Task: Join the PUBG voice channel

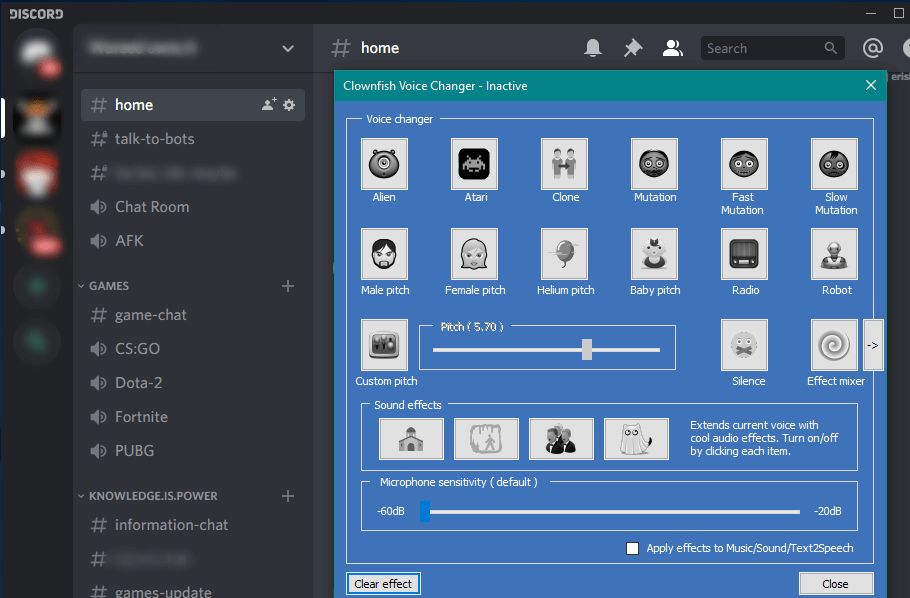Action: 193,451
